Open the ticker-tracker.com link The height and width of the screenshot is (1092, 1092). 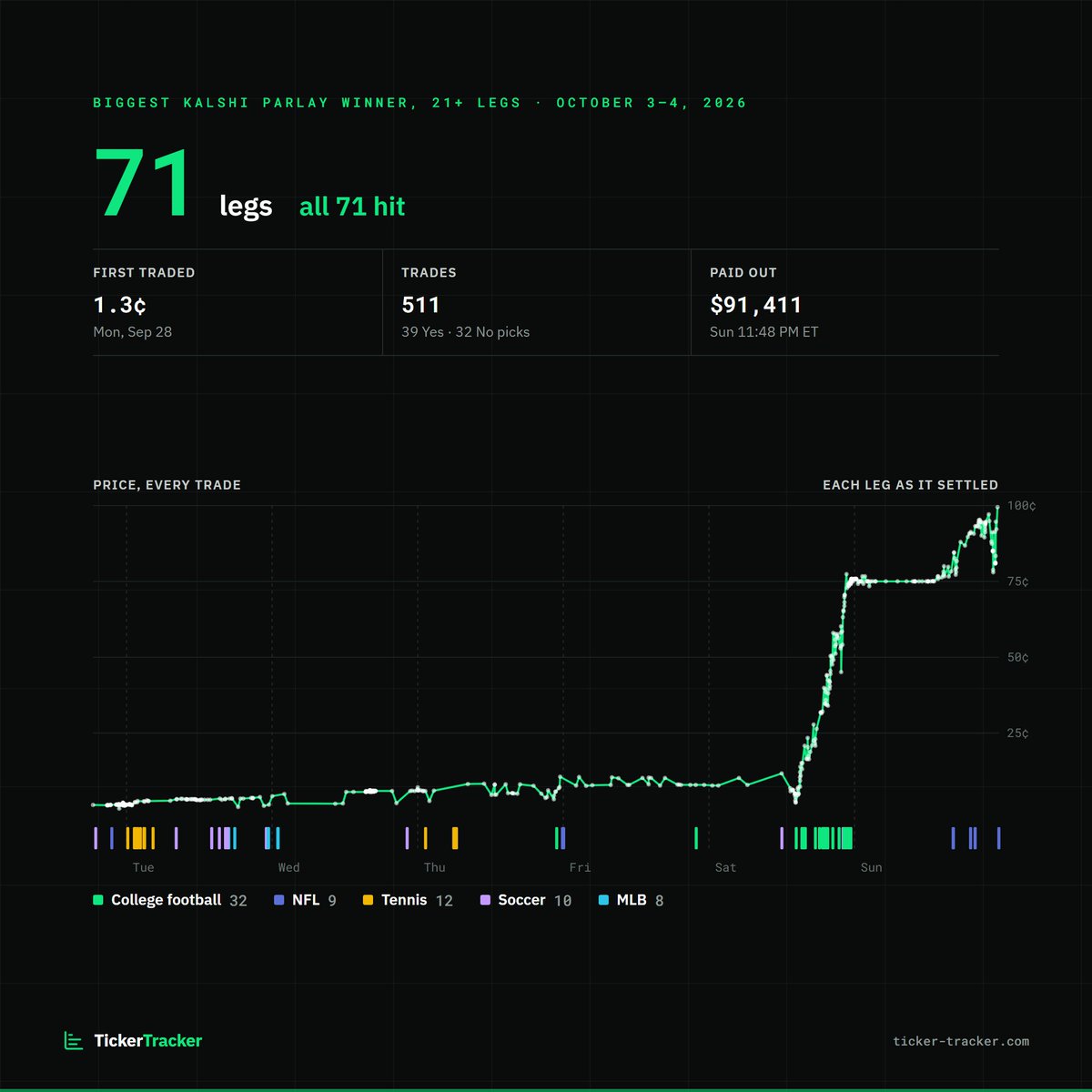point(961,1041)
